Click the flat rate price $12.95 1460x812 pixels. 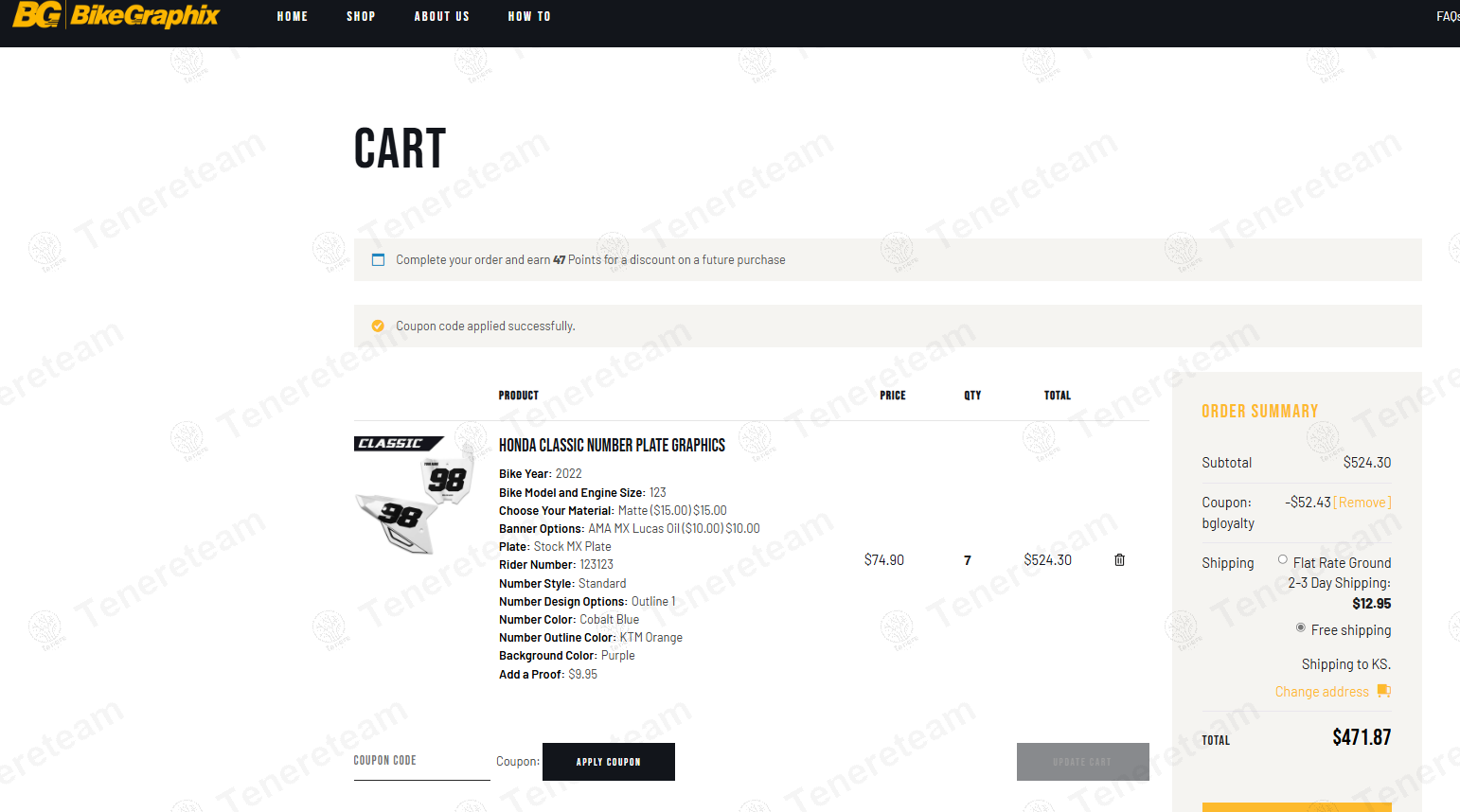click(x=1372, y=604)
